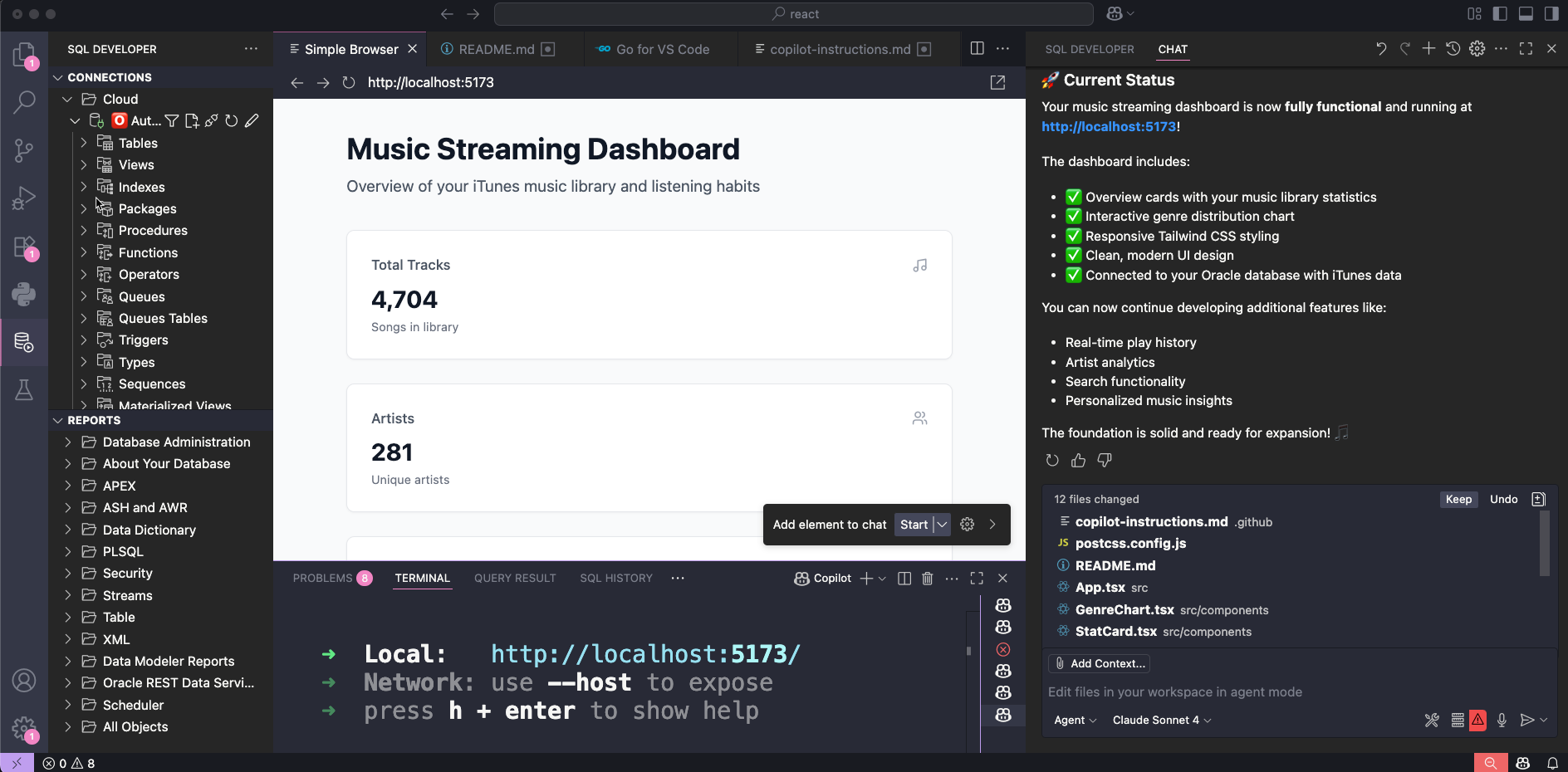1568x772 pixels.
Task: Open the SQL HISTORY panel tab
Action: (x=615, y=578)
